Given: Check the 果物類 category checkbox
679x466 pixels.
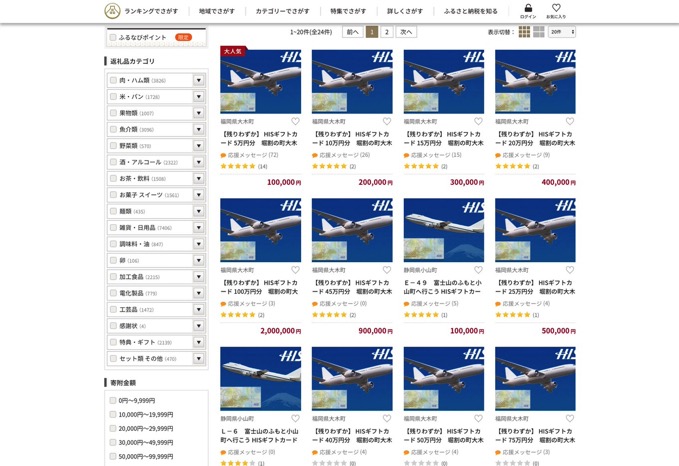Looking at the screenshot, I should (x=113, y=113).
